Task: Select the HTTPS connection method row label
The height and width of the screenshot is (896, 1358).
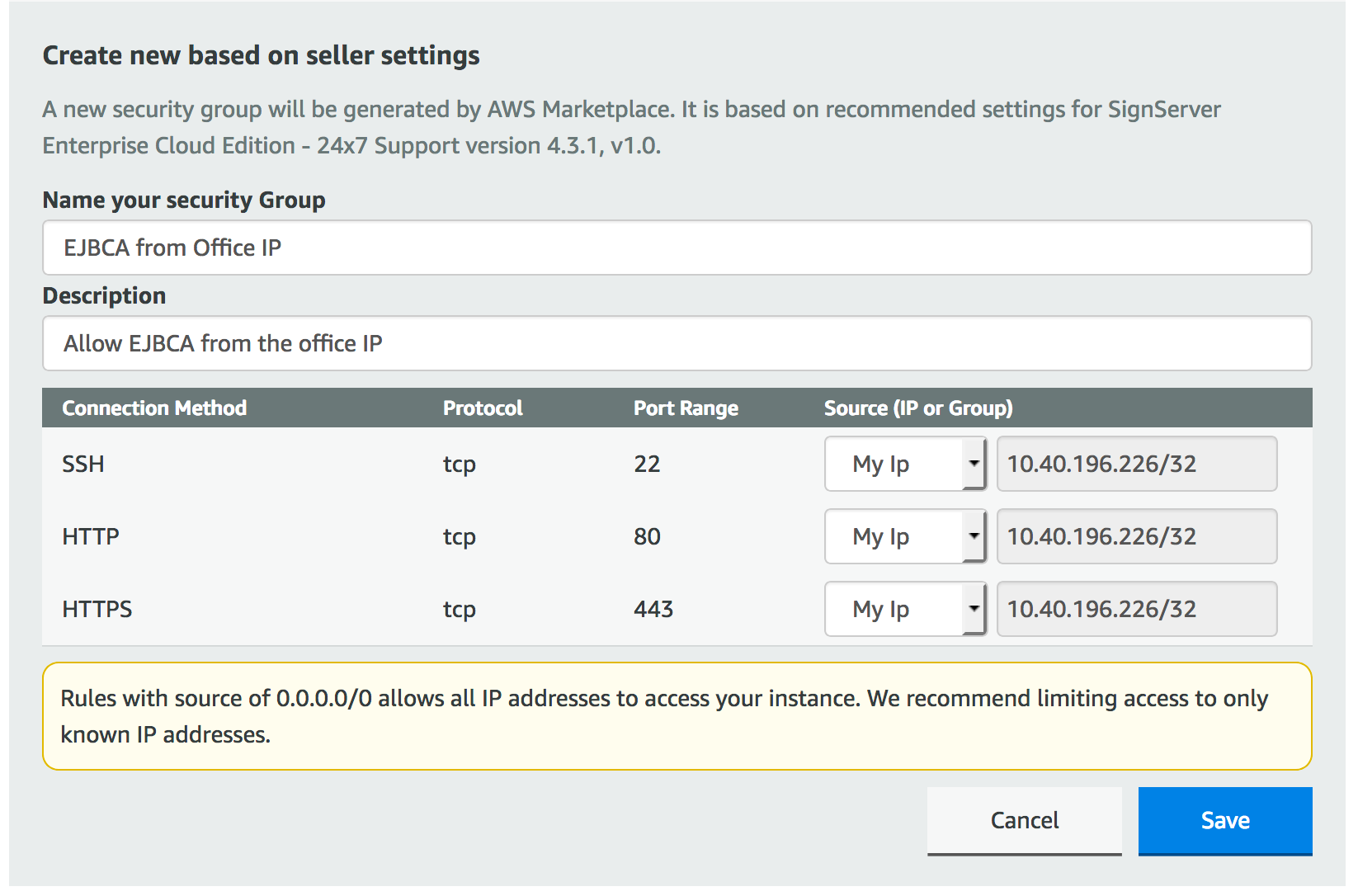Action: (97, 609)
